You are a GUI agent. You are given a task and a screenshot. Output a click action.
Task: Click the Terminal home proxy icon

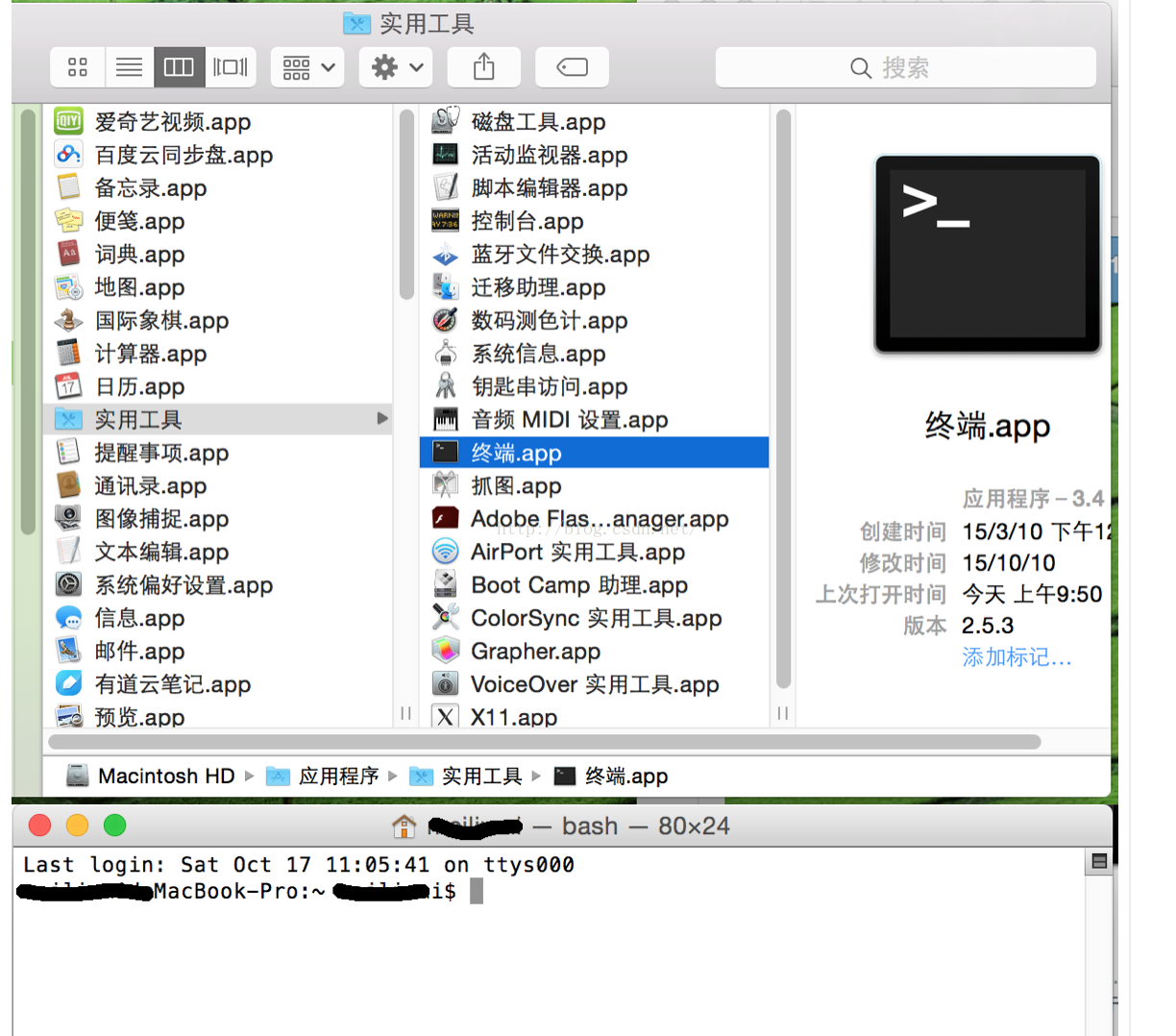click(404, 826)
